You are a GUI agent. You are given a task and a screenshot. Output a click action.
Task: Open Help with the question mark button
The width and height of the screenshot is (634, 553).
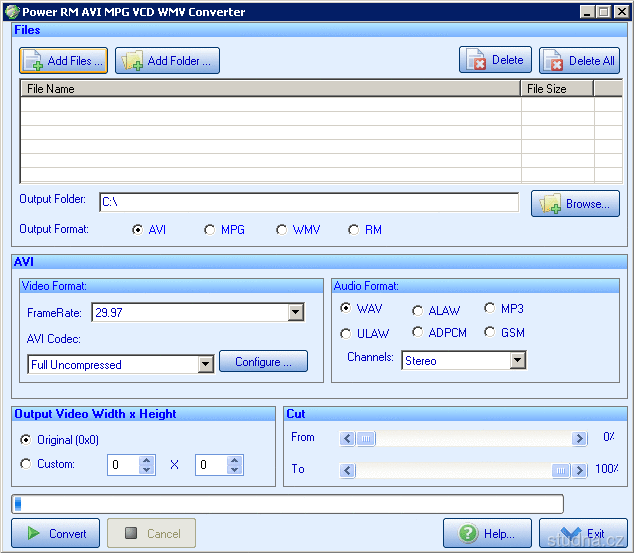click(487, 533)
